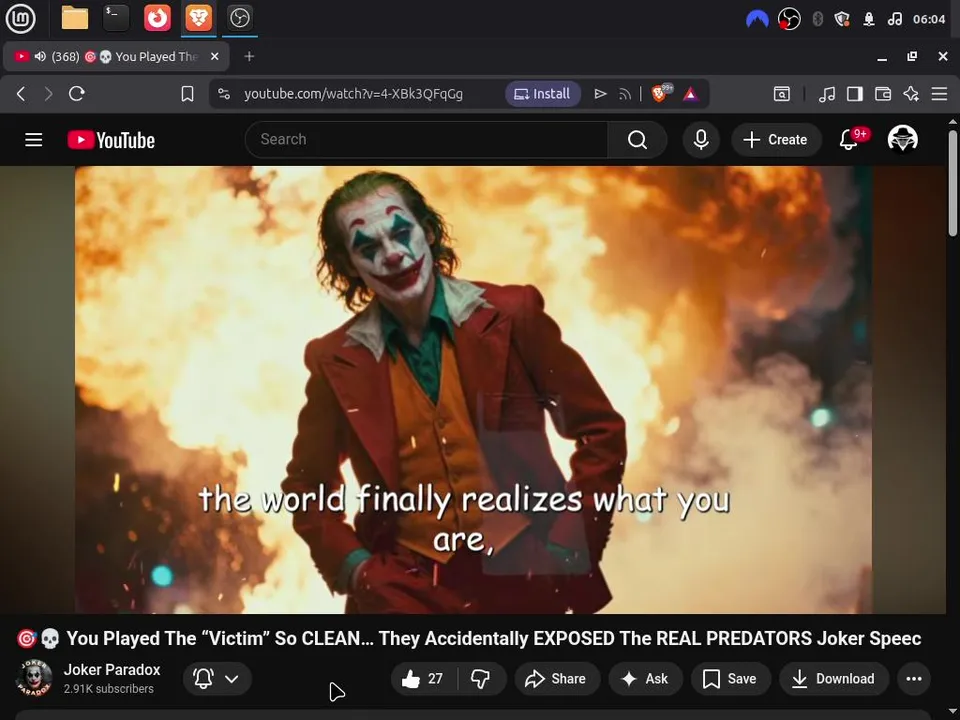The width and height of the screenshot is (960, 720).
Task: Open a new browser tab
Action: pyautogui.click(x=249, y=56)
